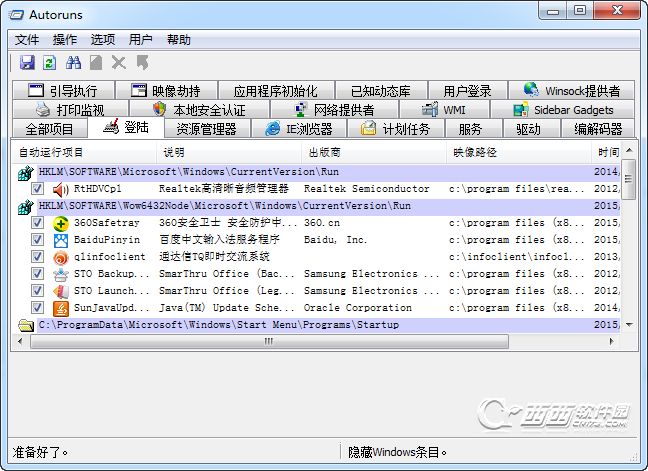Select the Realtek Semiconductor publisher cell
The image size is (648, 471).
click(x=367, y=189)
